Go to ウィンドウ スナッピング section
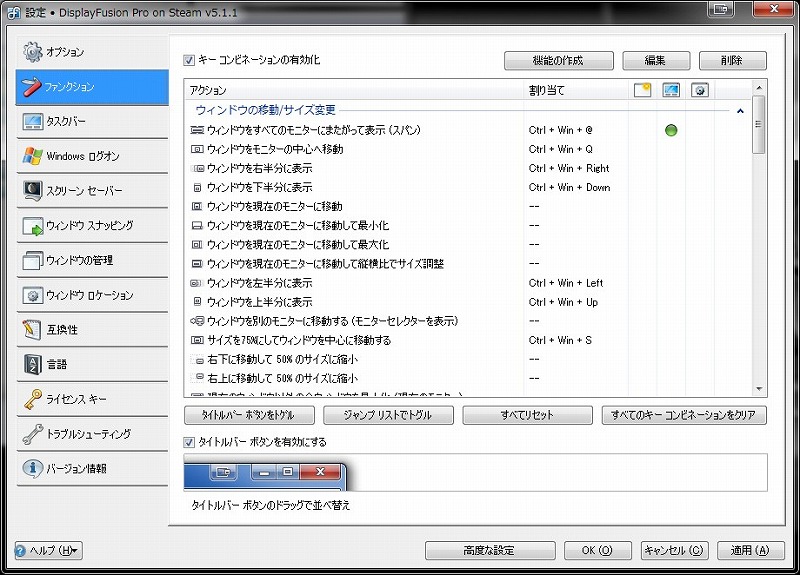The image size is (800, 575). [x=92, y=226]
